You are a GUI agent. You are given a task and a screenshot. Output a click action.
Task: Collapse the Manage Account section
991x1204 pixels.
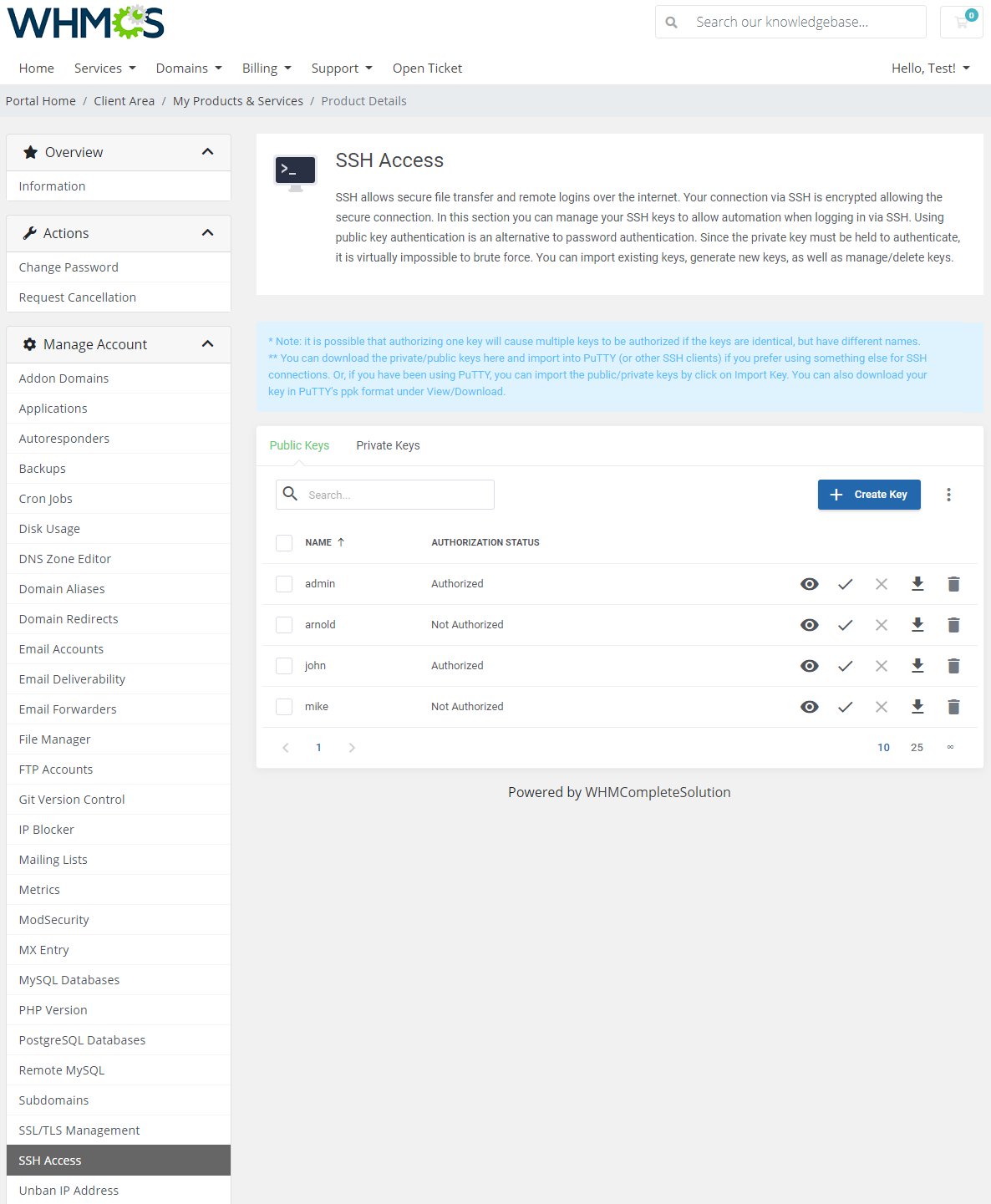pyautogui.click(x=207, y=343)
